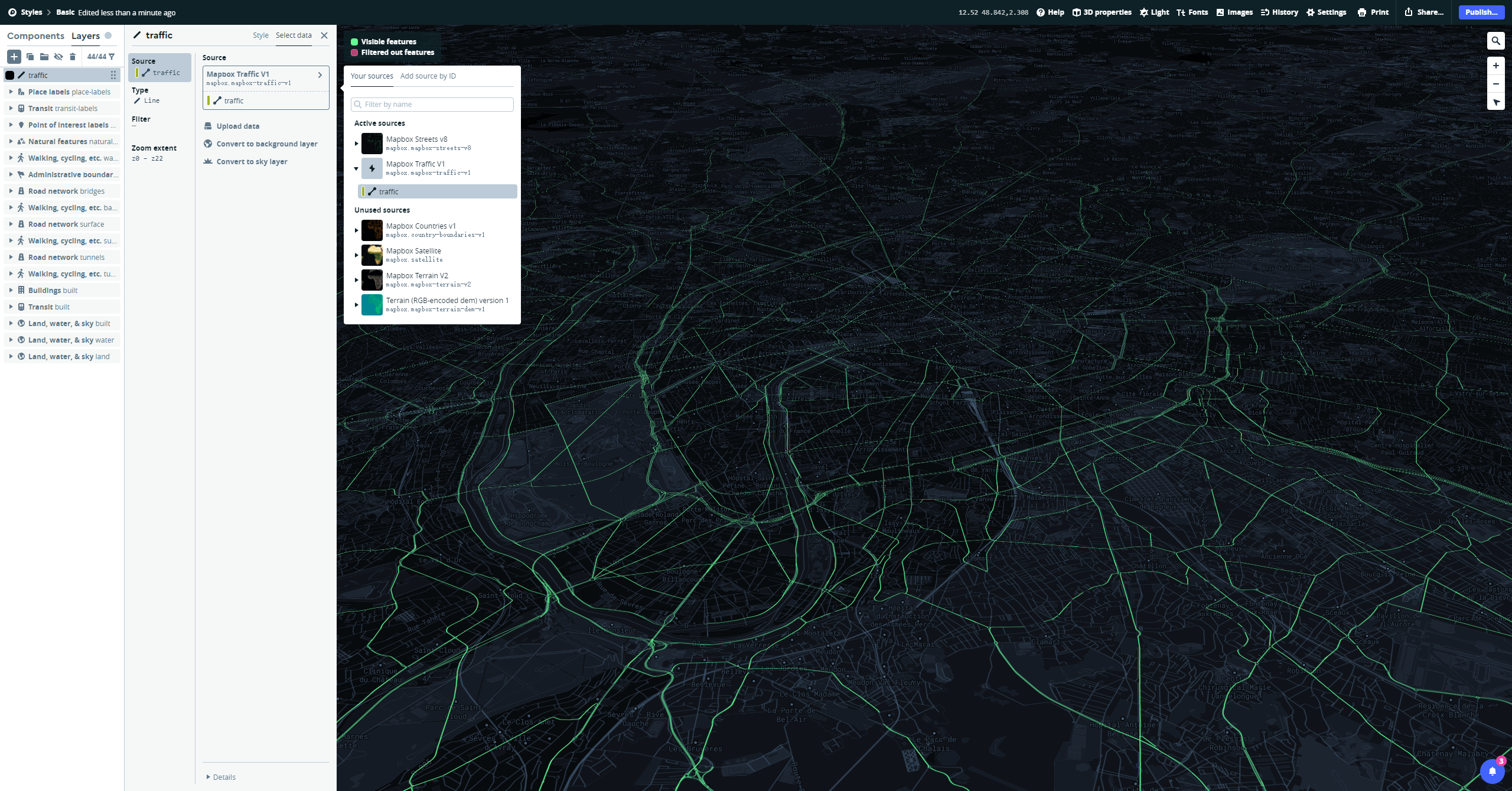This screenshot has width=1512, height=791.
Task: Click the 3D properties icon
Action: [1078, 11]
